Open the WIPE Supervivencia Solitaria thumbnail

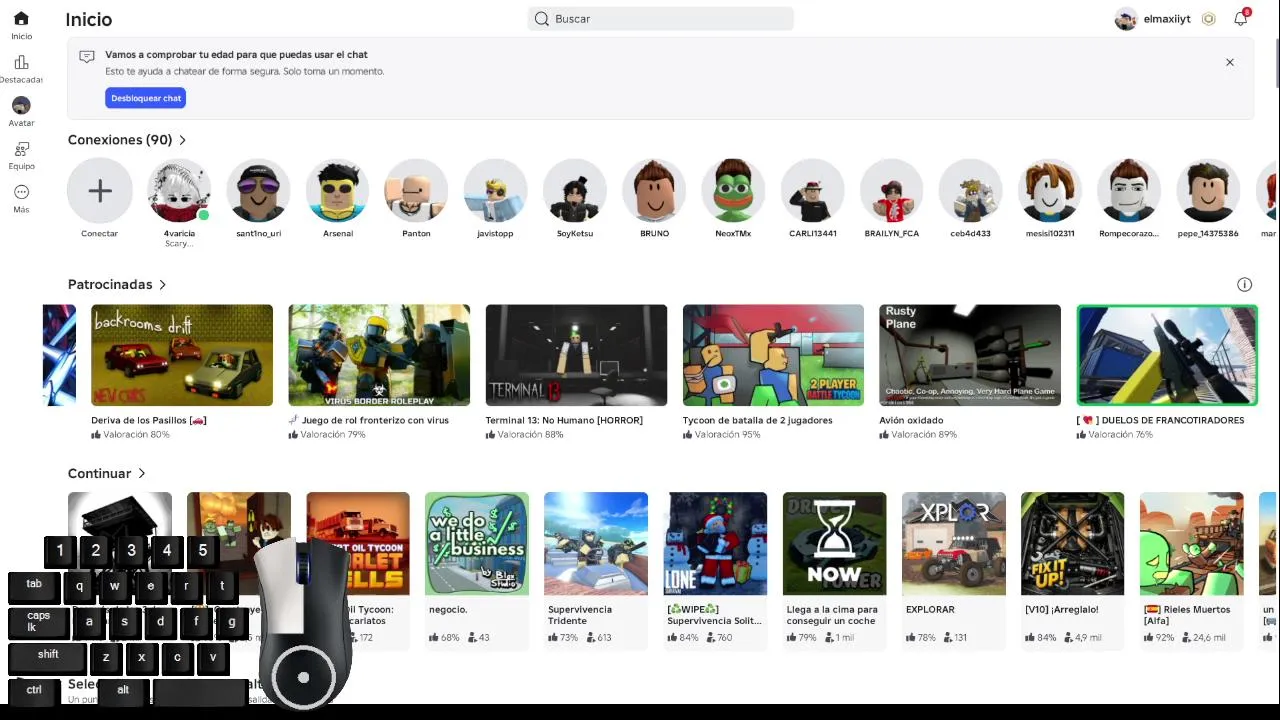(x=715, y=543)
